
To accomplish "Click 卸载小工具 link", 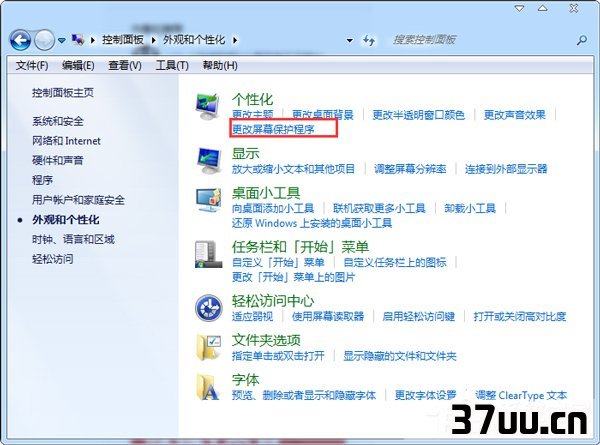I will [x=470, y=208].
